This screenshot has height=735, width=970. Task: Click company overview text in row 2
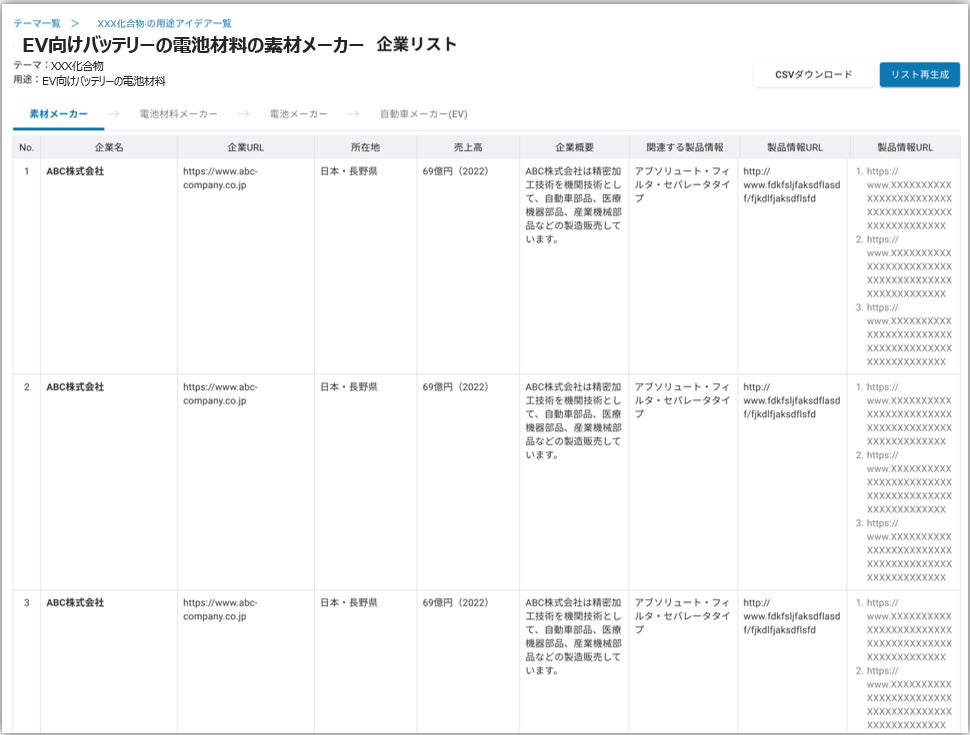[x=573, y=421]
